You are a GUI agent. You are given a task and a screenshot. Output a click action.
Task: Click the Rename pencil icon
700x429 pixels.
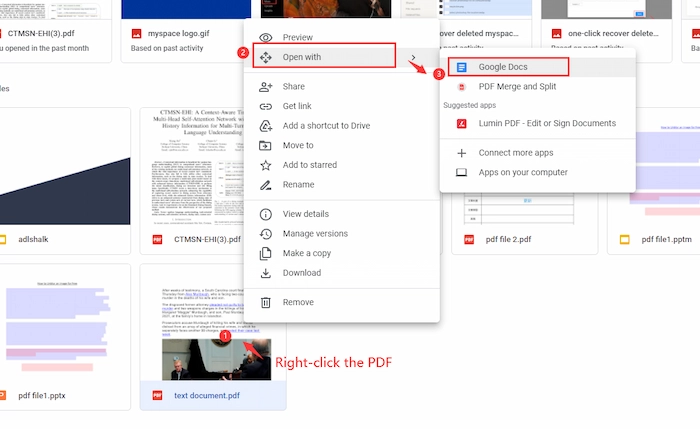tap(266, 185)
